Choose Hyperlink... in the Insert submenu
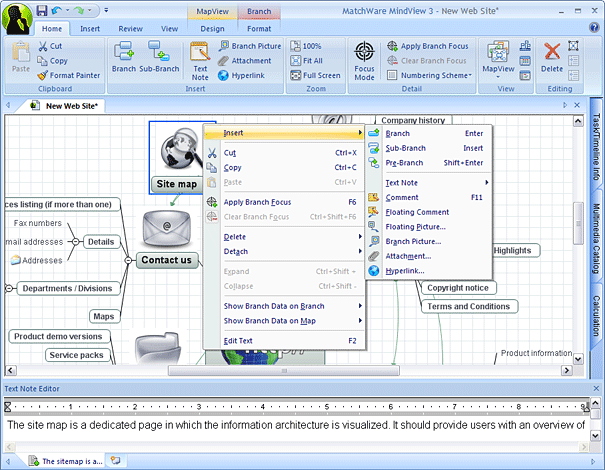 (x=429, y=271)
